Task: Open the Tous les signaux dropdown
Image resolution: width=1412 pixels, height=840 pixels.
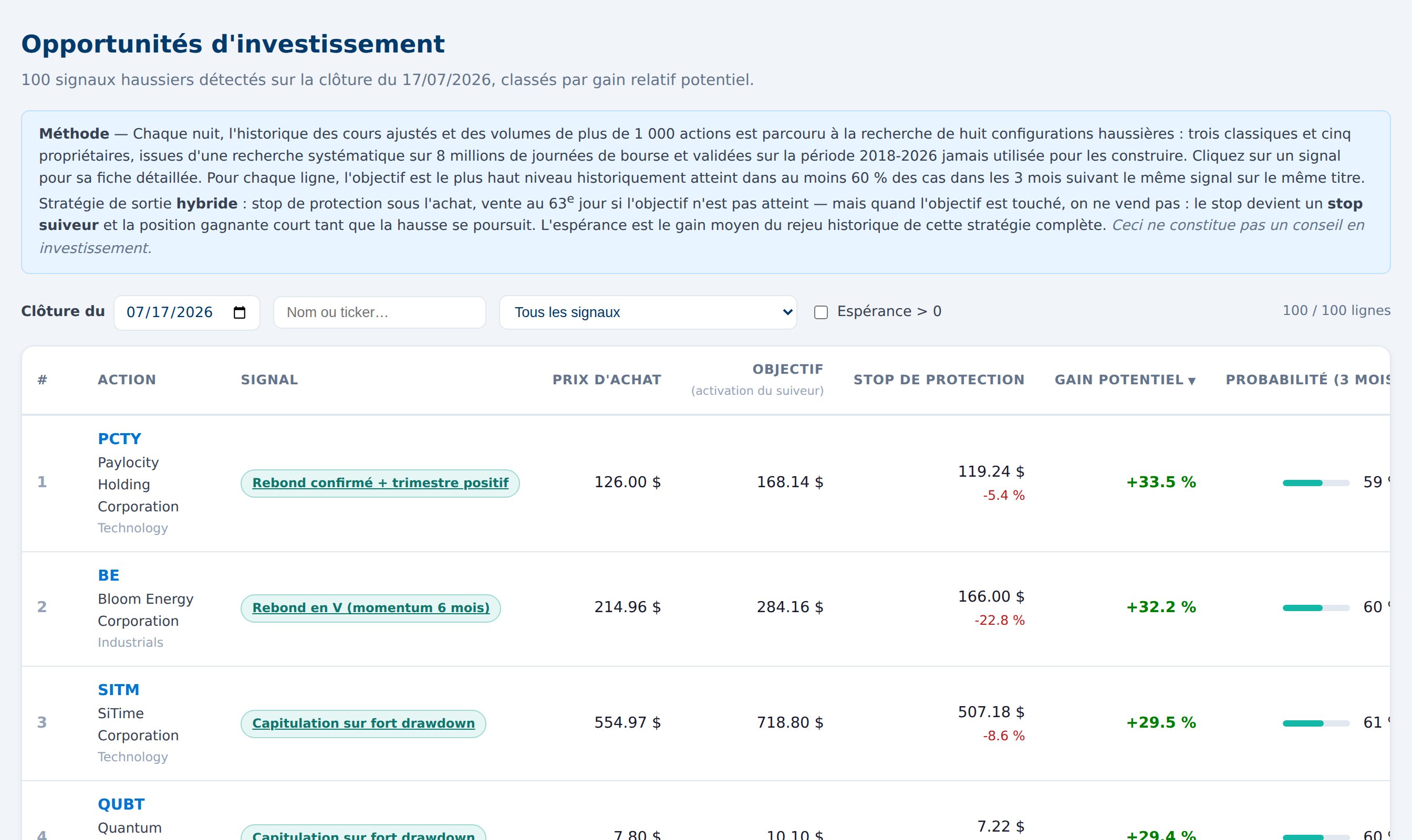Action: (648, 312)
